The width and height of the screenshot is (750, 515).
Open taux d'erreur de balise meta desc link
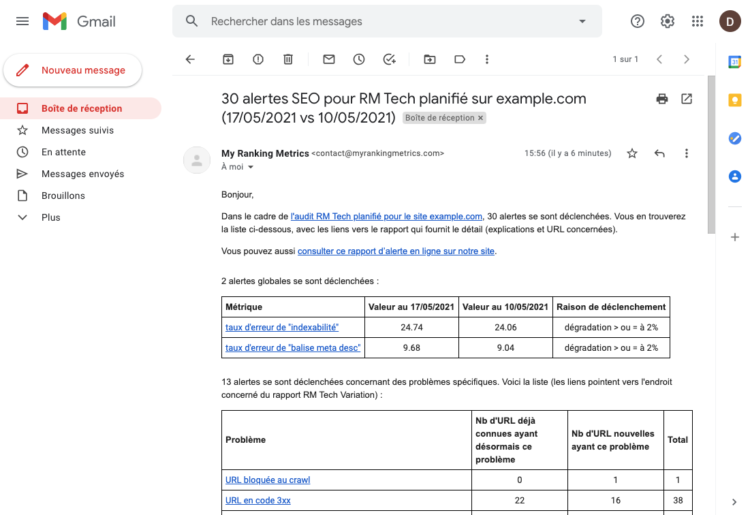293,348
